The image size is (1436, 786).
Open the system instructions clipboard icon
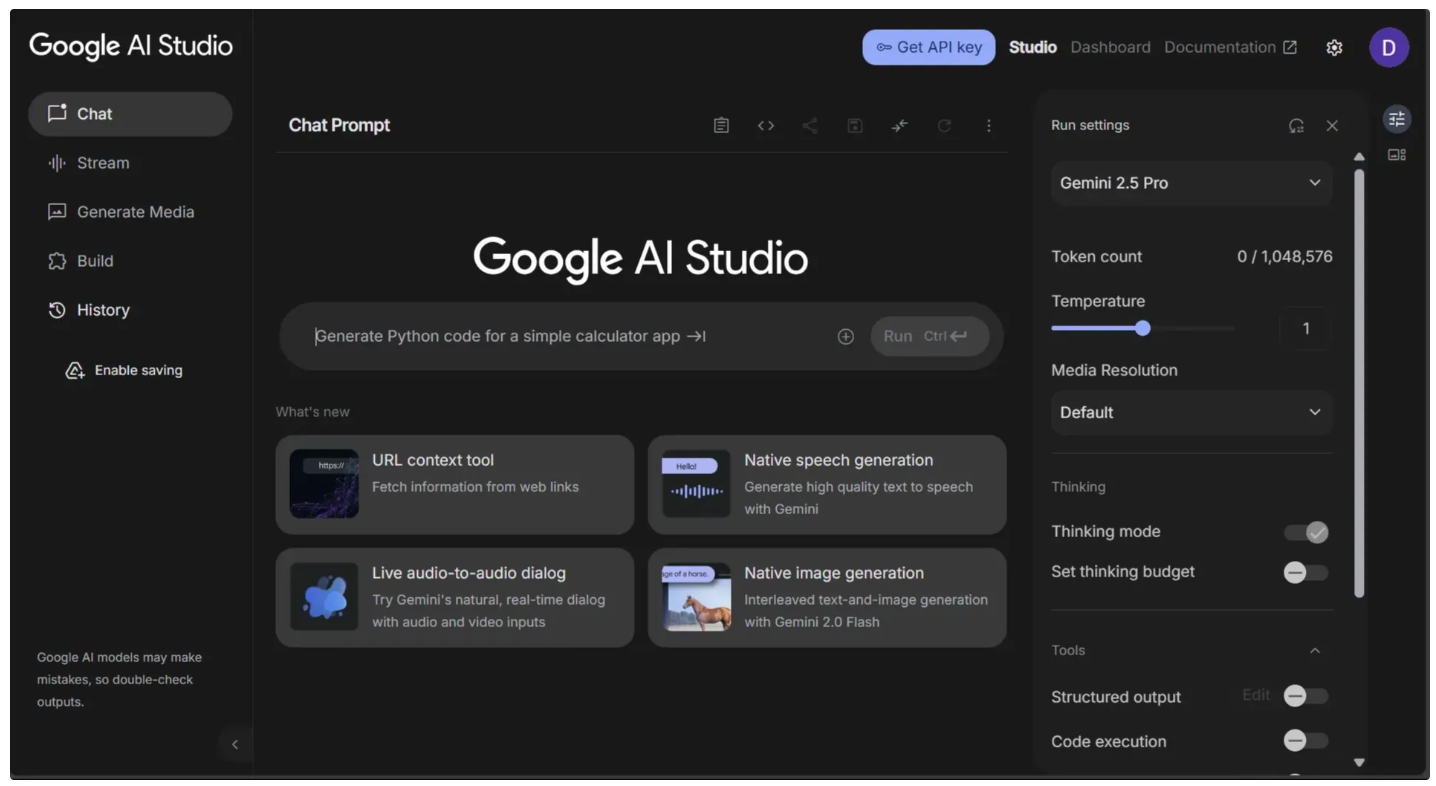tap(721, 126)
